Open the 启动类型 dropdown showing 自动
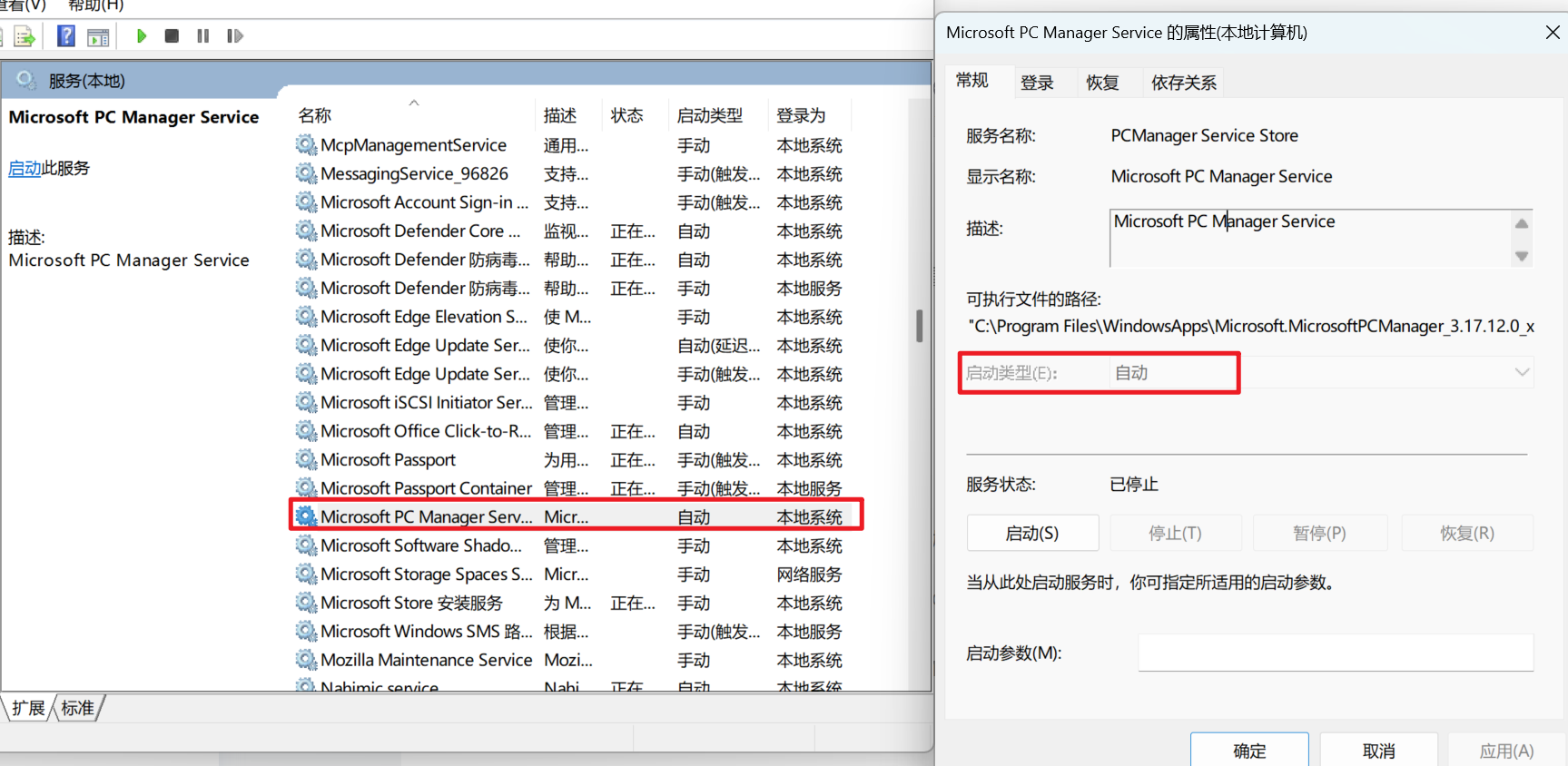 (x=1321, y=373)
